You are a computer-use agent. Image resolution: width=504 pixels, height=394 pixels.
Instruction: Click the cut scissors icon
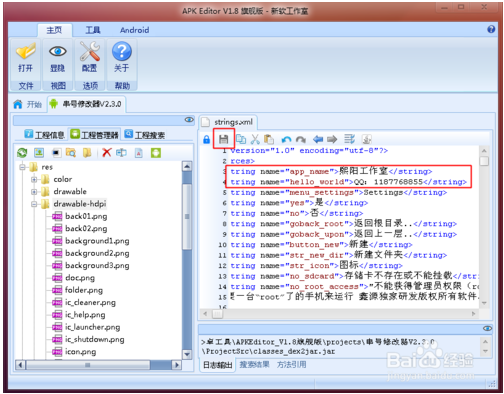[x=255, y=139]
